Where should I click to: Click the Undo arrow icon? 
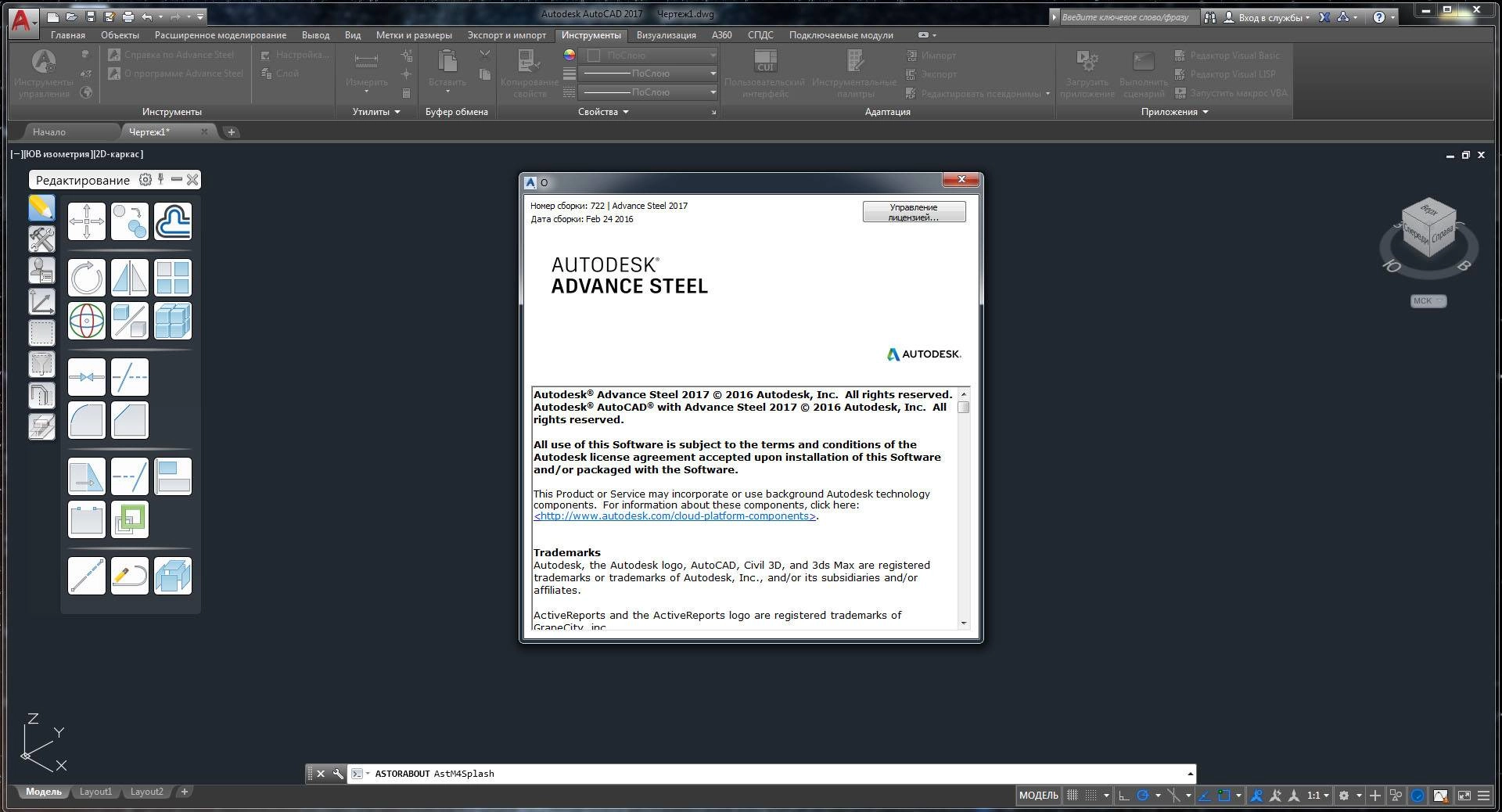coord(146,16)
